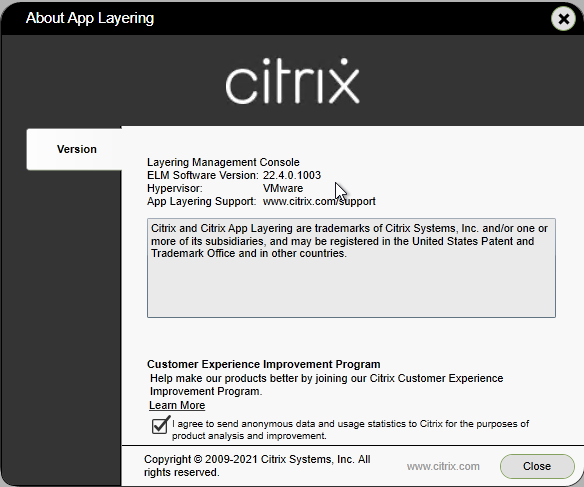Click the Citrix logo
Image resolution: width=584 pixels, height=487 pixels.
coord(292,81)
